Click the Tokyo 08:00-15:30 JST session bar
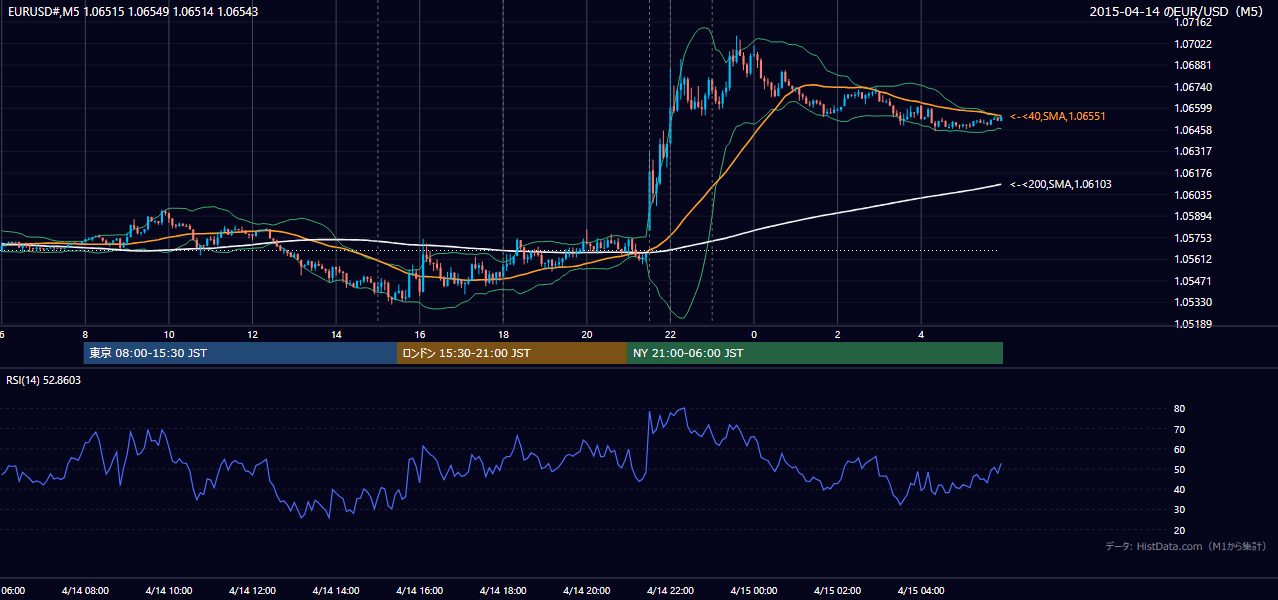The width and height of the screenshot is (1278, 600). coord(240,353)
